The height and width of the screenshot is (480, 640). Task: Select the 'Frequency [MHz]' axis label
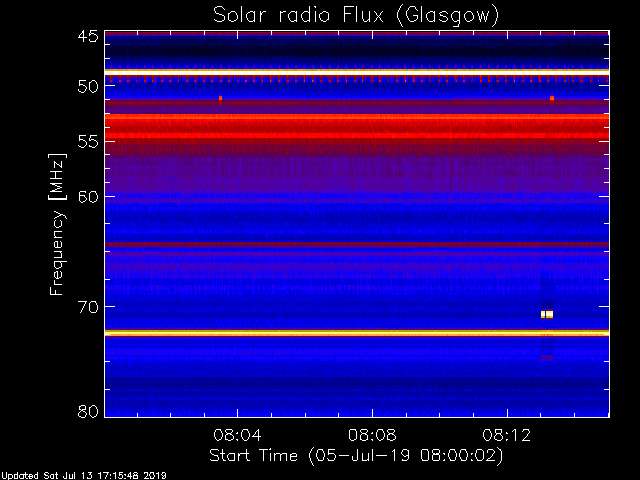(x=57, y=224)
